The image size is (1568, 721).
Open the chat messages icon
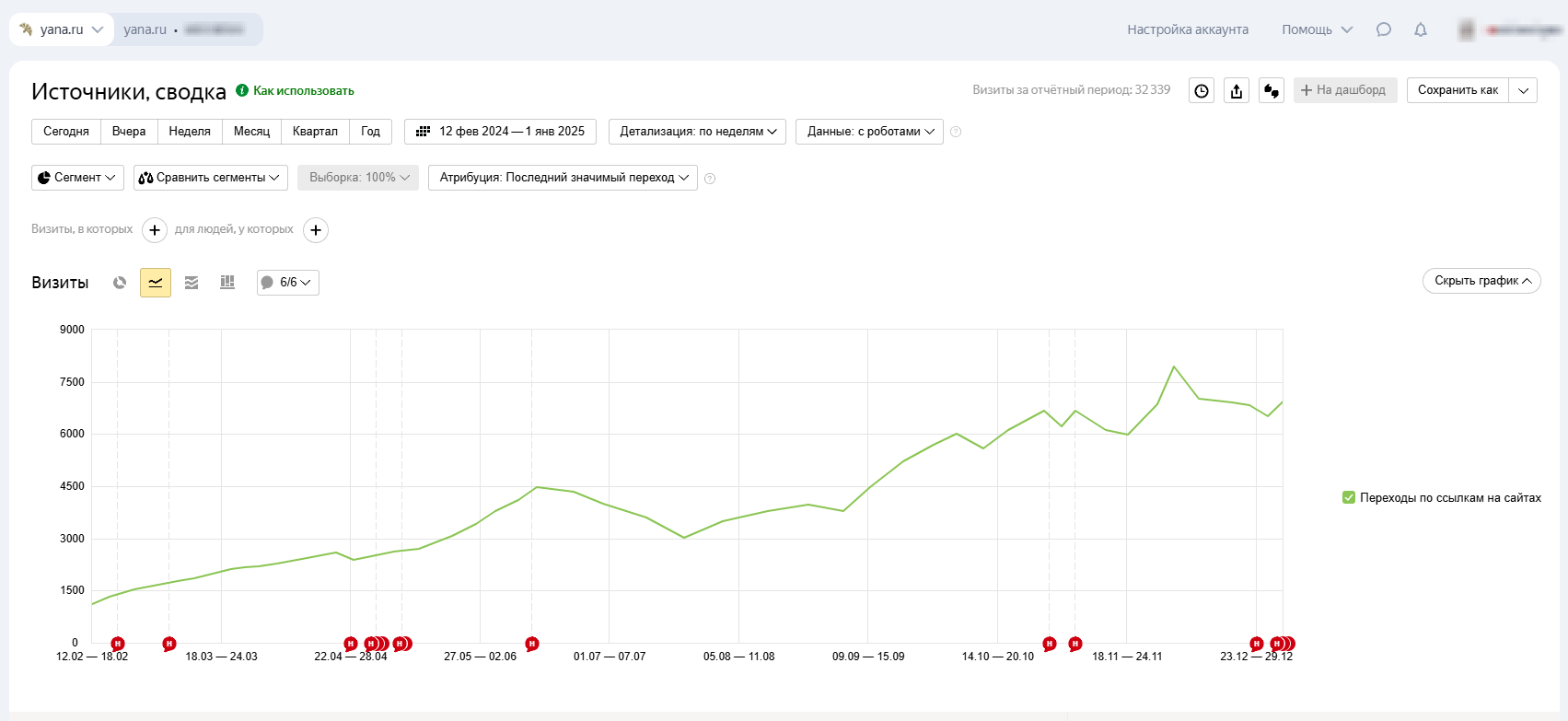tap(1383, 29)
